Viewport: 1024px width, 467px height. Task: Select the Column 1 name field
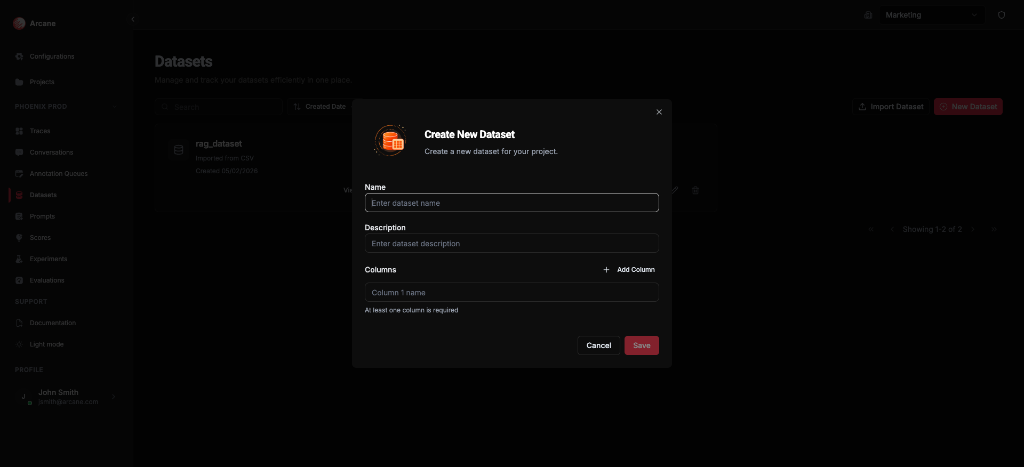pyautogui.click(x=511, y=292)
